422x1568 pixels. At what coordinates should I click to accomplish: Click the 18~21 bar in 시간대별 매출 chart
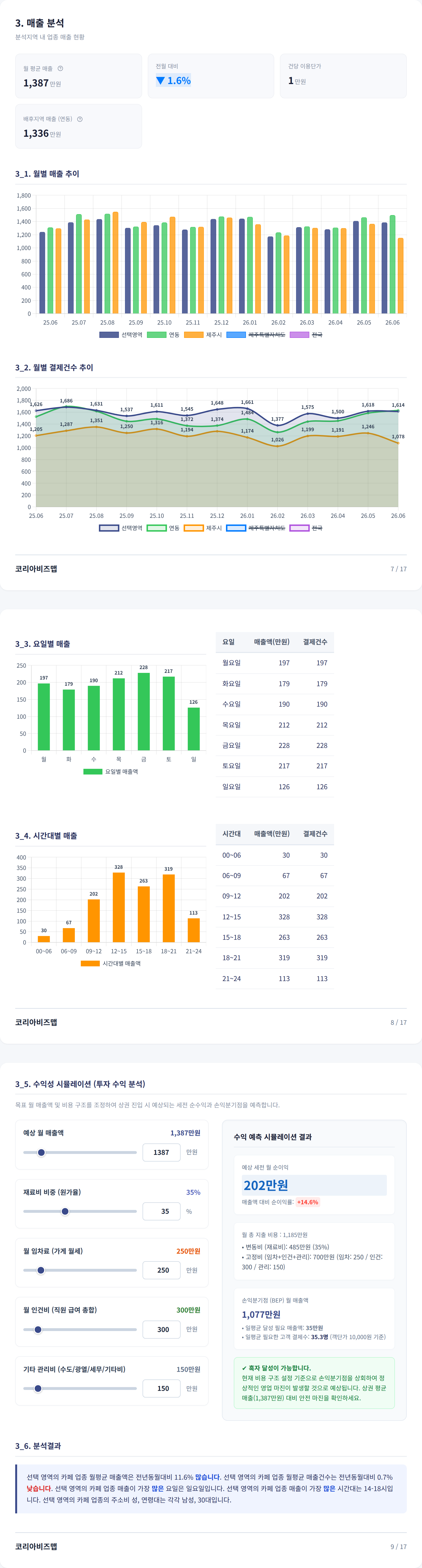(169, 908)
